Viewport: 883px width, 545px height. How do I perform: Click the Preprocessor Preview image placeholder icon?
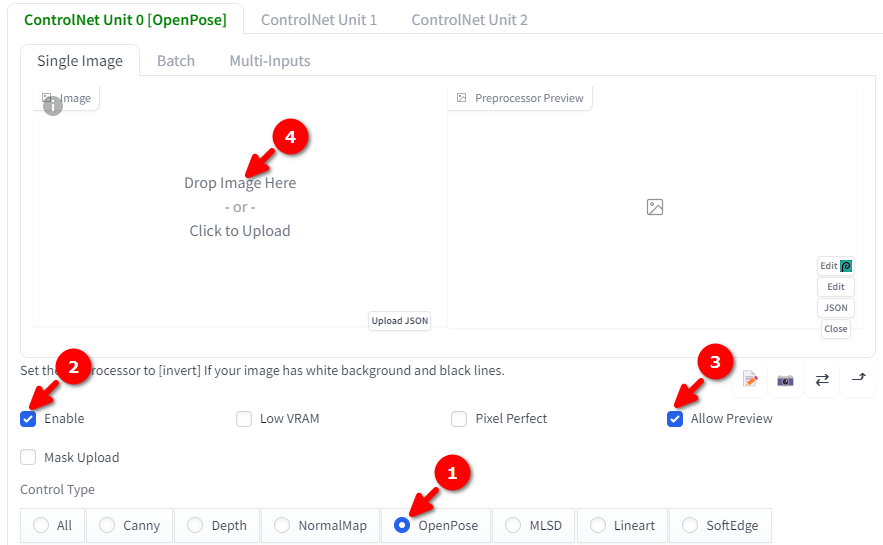pos(654,207)
